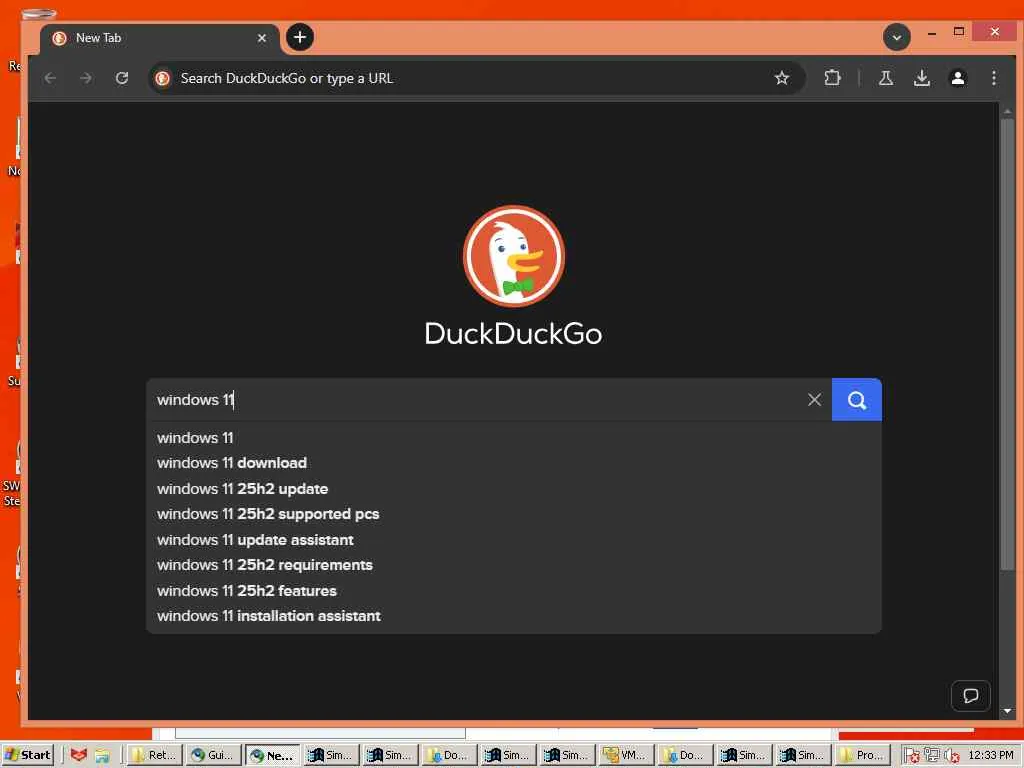This screenshot has width=1024, height=768.
Task: Click the system tray security shield icon
Action: pyautogui.click(x=912, y=756)
